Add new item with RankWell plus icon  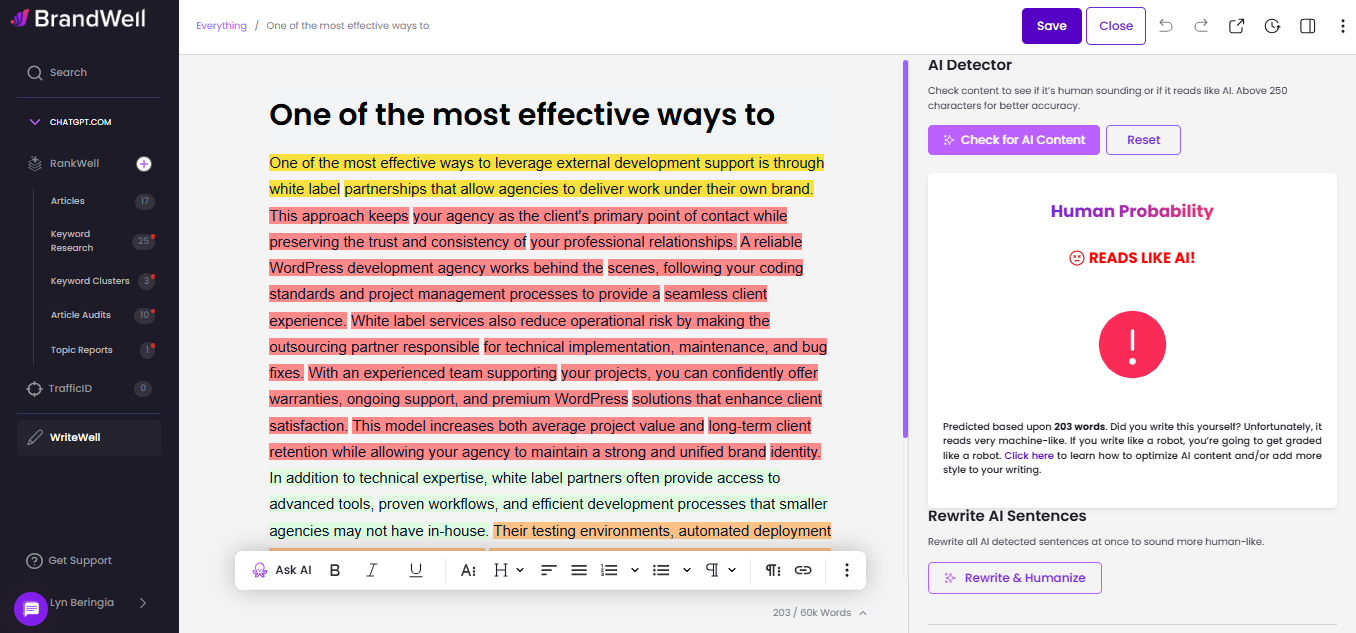pyautogui.click(x=144, y=164)
